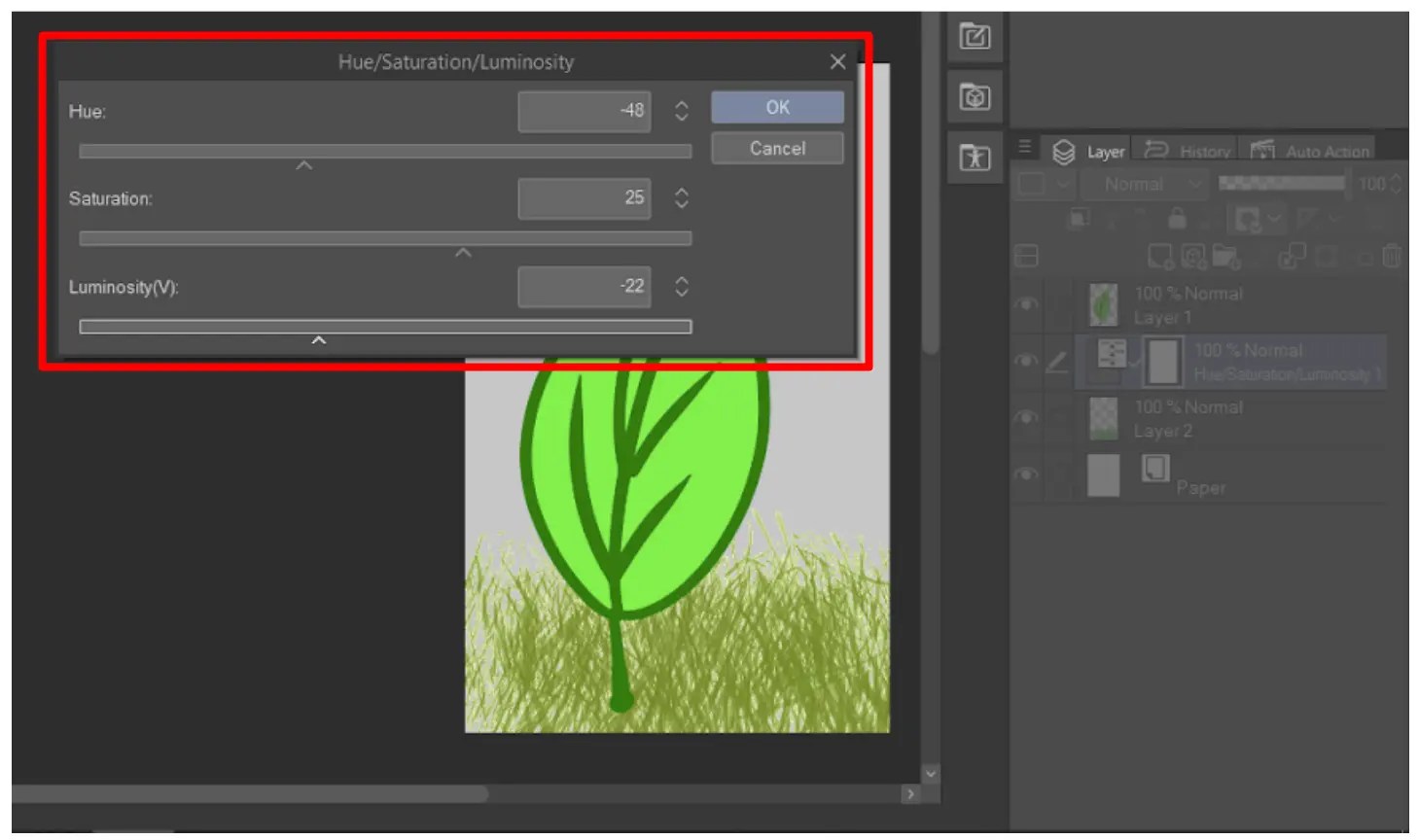
Task: Open the Normal blending mode dropdown
Action: coord(1145,184)
